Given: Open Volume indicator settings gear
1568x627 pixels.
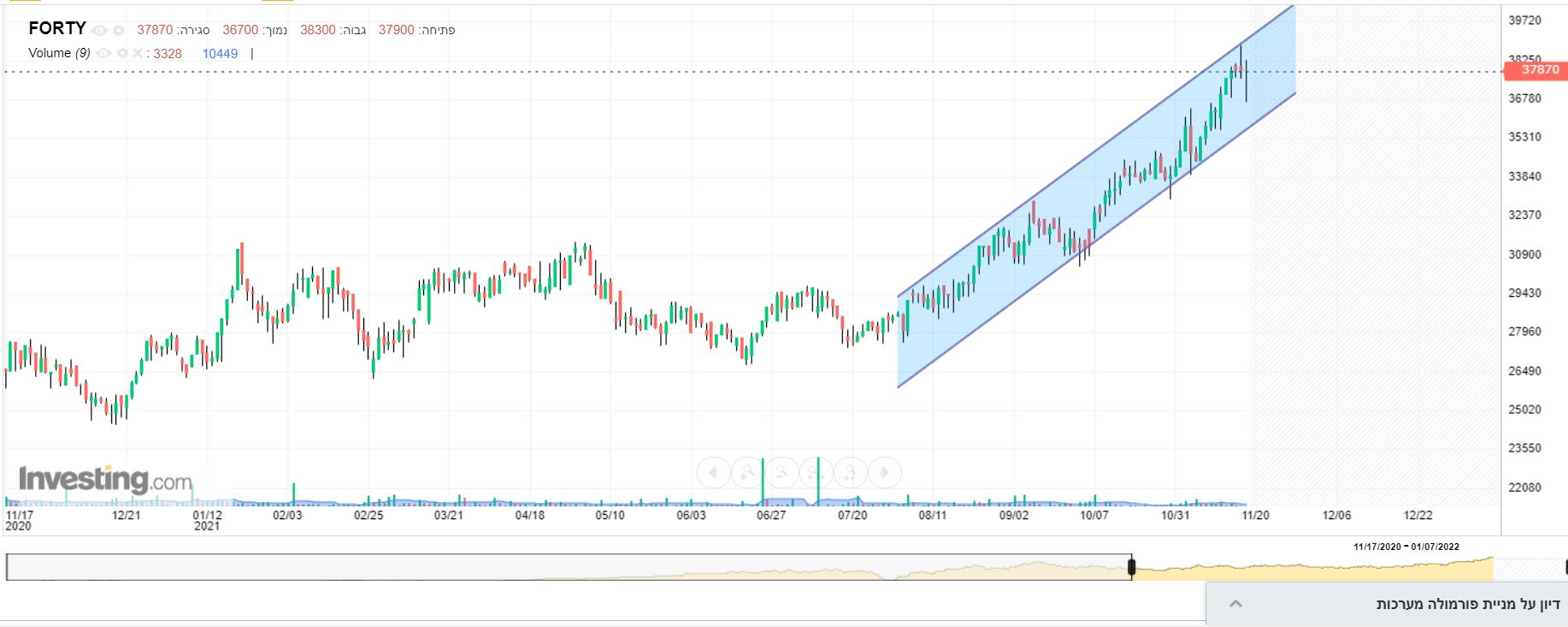Looking at the screenshot, I should 122,53.
